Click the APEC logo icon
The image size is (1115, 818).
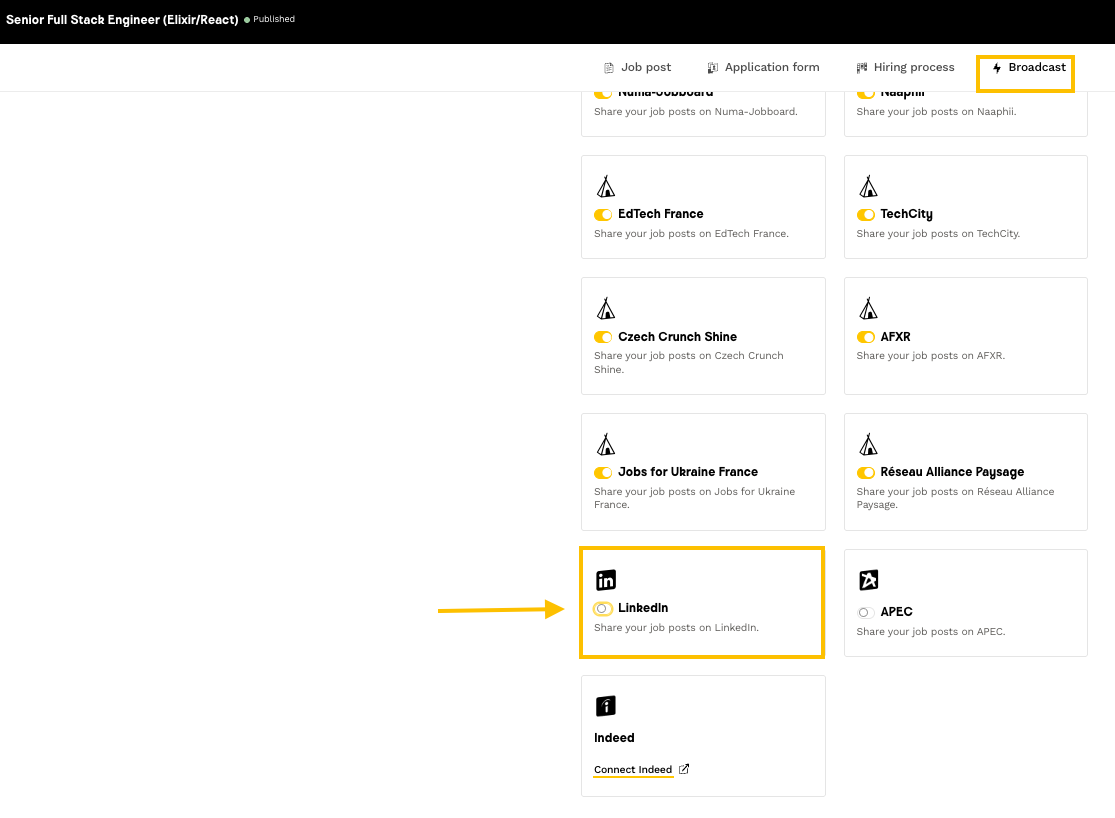pyautogui.click(x=868, y=580)
